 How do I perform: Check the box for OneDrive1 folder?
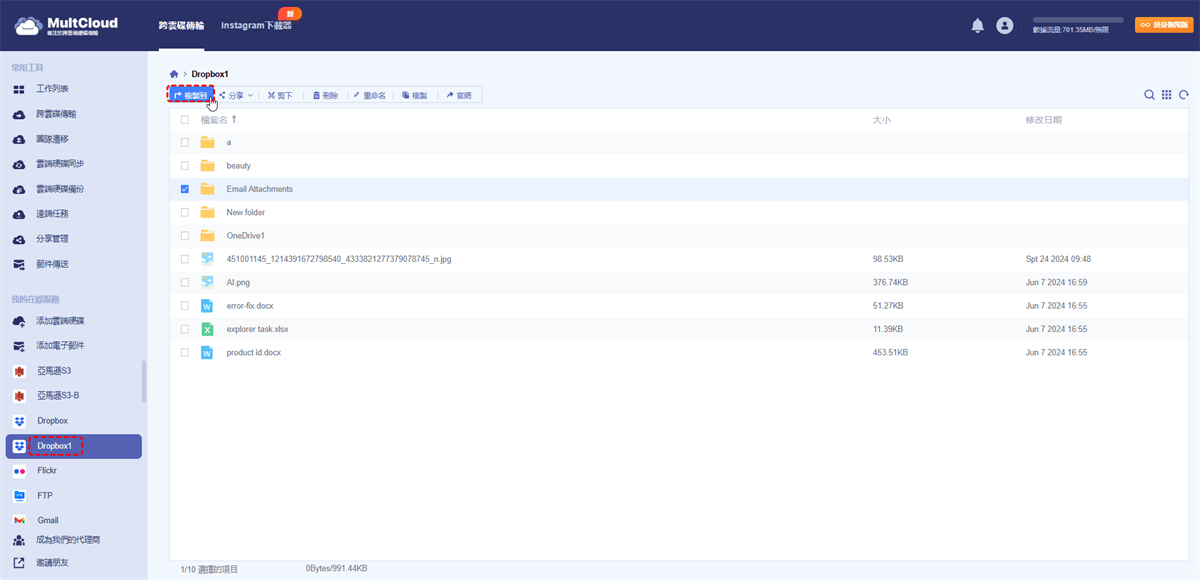185,235
